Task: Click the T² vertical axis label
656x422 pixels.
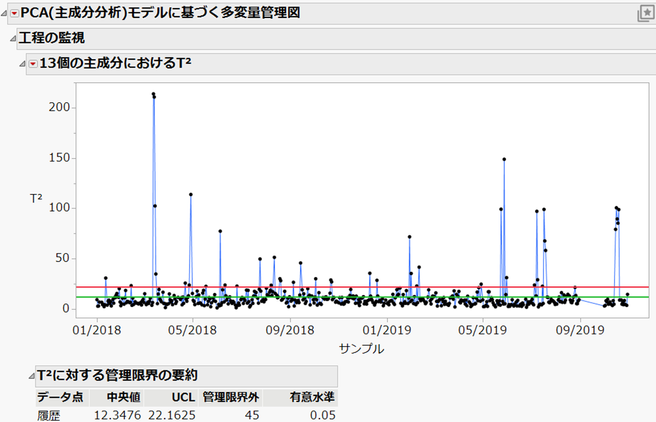Action: pos(36,198)
